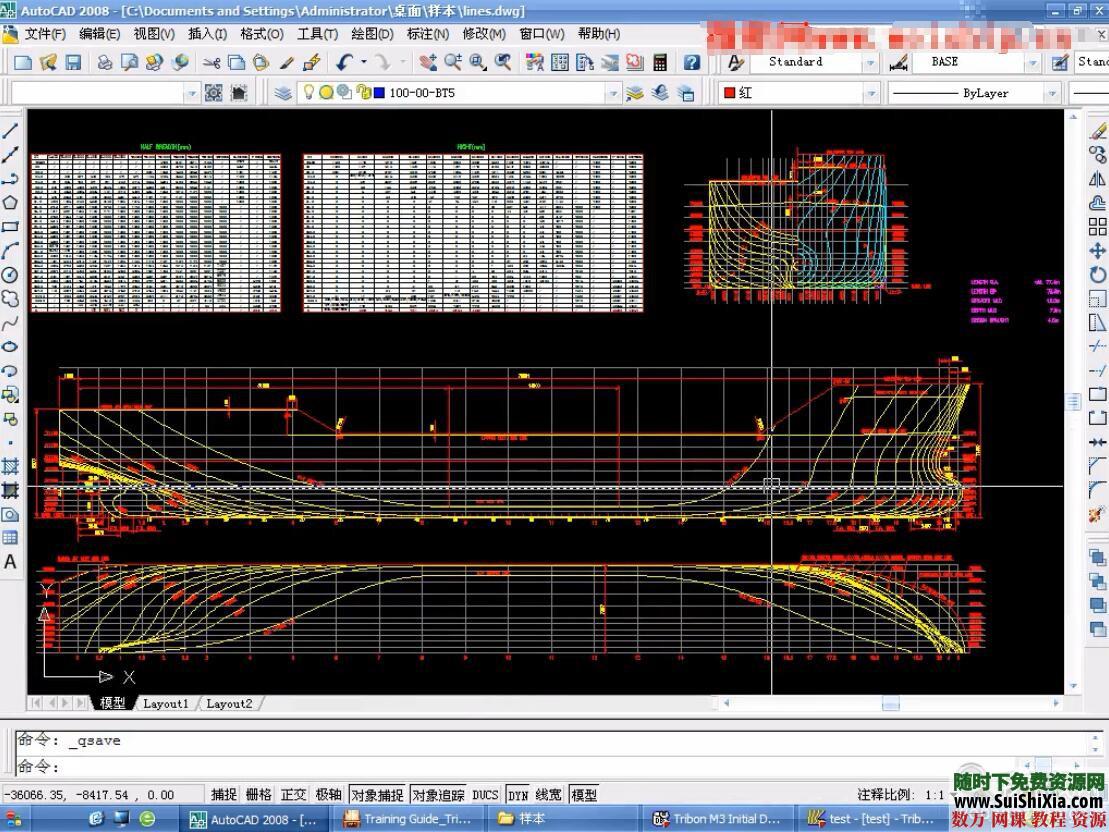Select the Hatch tool
Viewport: 1109px width, 832px height.
coord(10,466)
